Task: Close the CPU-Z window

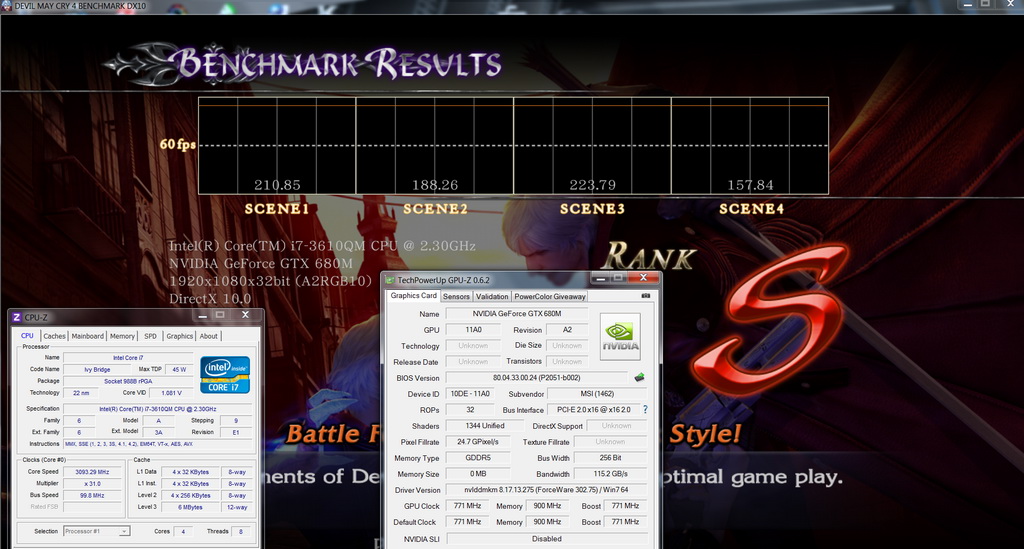Action: [246, 315]
